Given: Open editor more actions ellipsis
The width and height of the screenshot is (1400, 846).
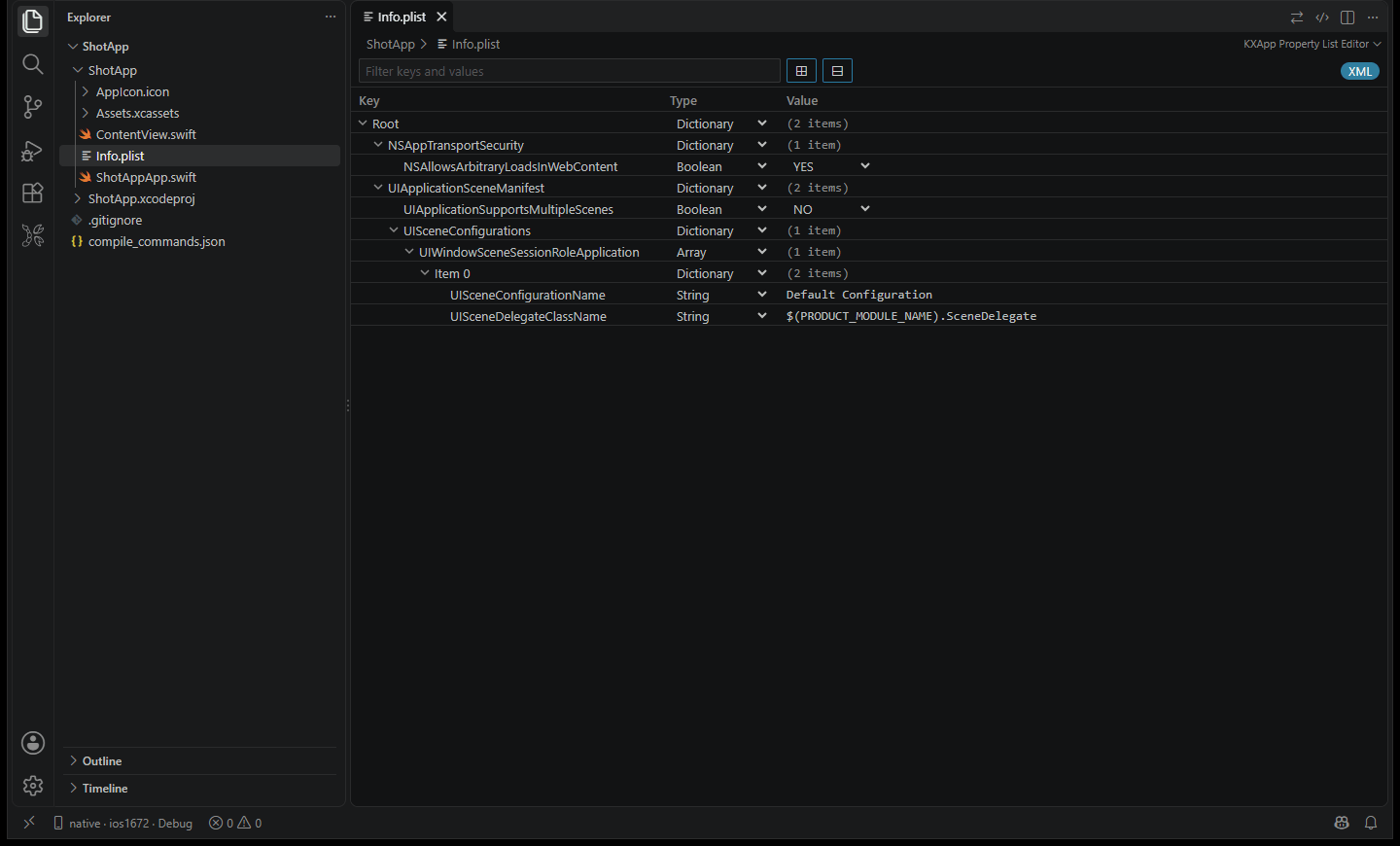Looking at the screenshot, I should tap(1373, 18).
